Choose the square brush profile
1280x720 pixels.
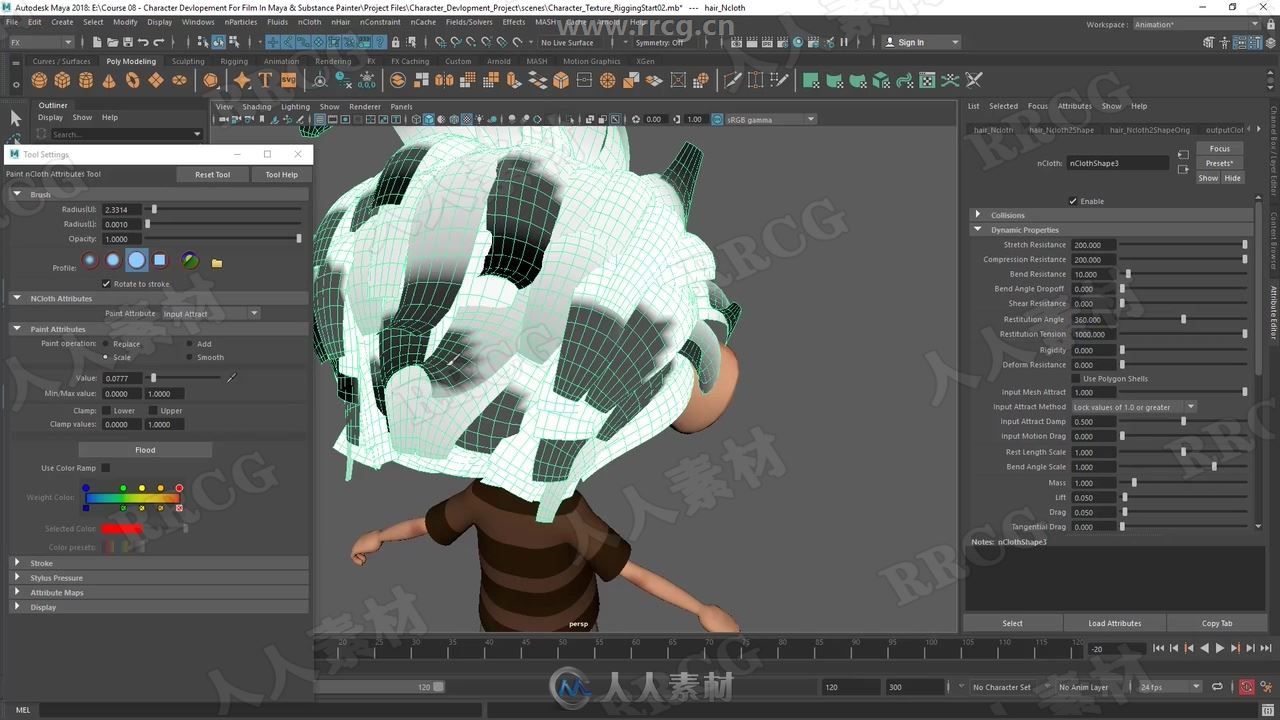coord(159,260)
